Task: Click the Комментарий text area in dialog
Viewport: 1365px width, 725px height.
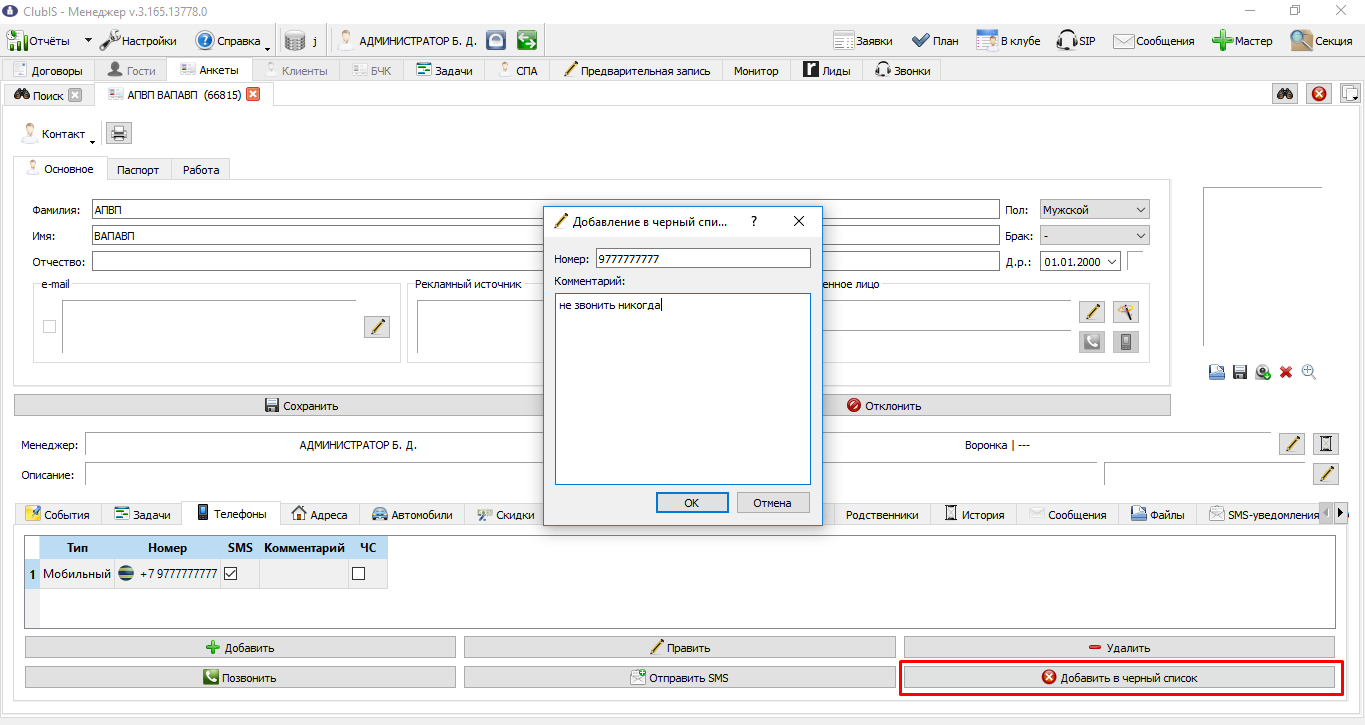Action: [x=682, y=388]
